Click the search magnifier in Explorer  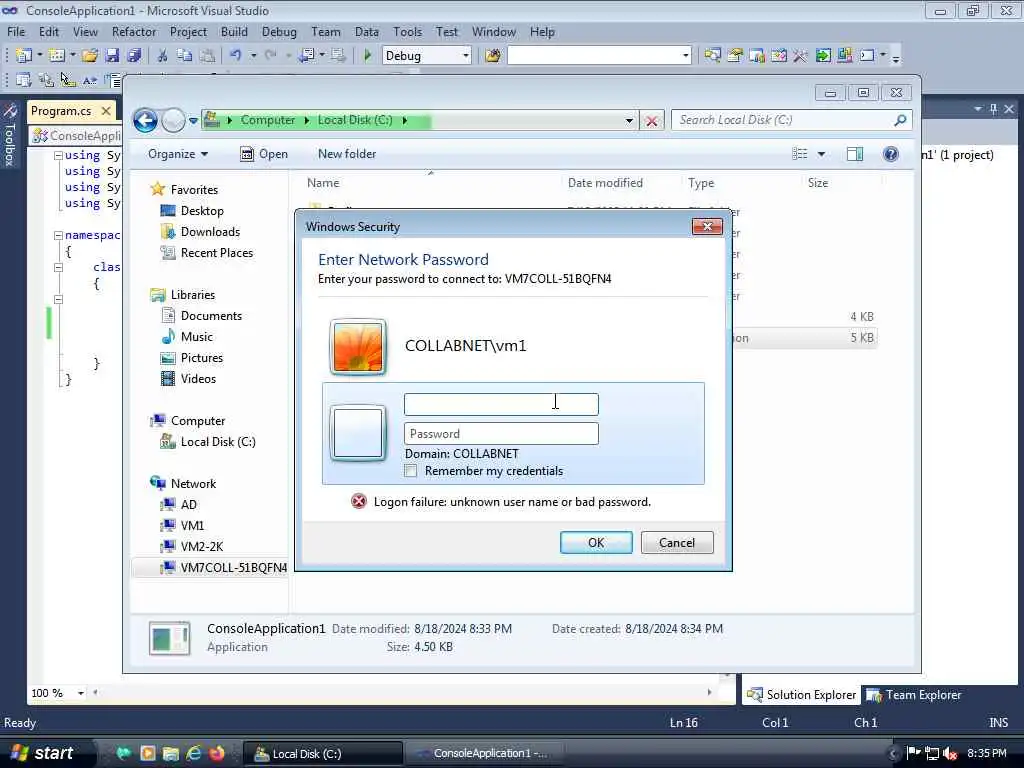[900, 120]
